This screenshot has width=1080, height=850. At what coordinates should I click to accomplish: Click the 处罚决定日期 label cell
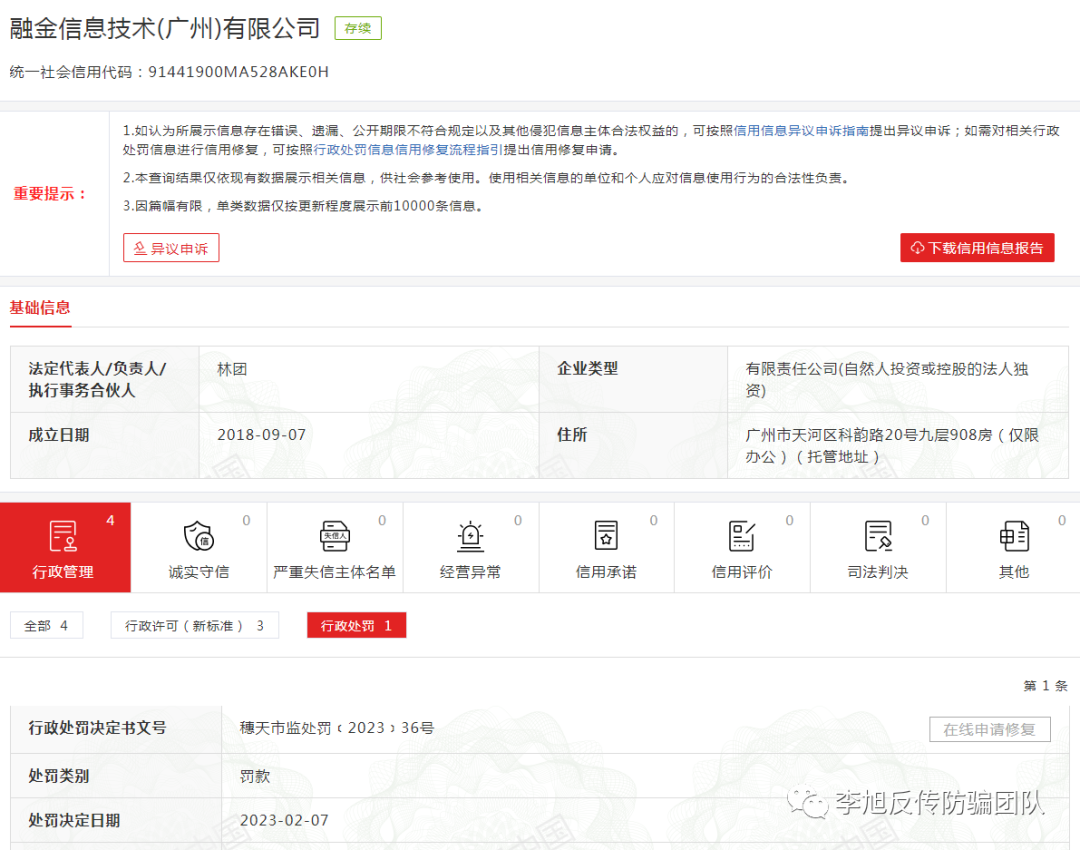point(116,820)
